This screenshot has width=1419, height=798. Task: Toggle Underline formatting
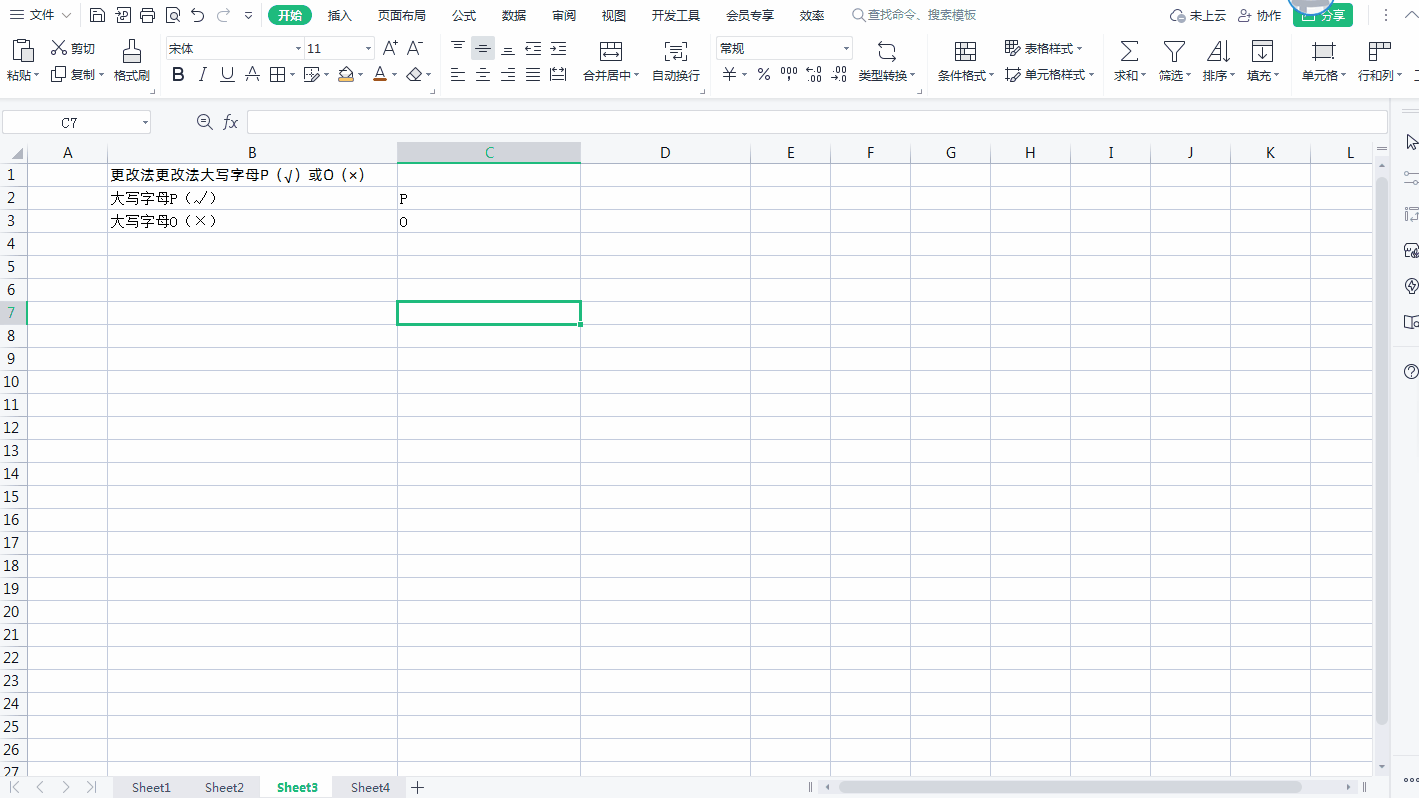pos(227,74)
